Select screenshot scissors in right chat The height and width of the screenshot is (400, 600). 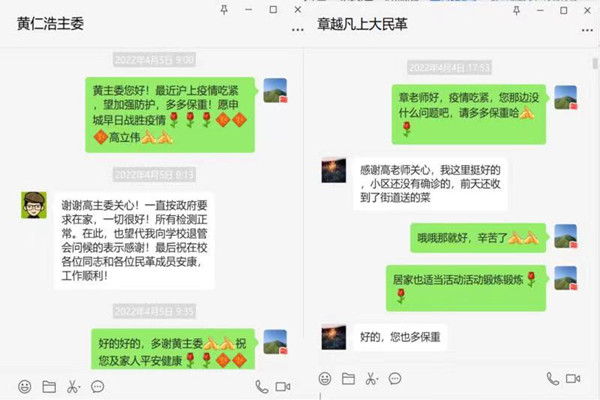(372, 379)
